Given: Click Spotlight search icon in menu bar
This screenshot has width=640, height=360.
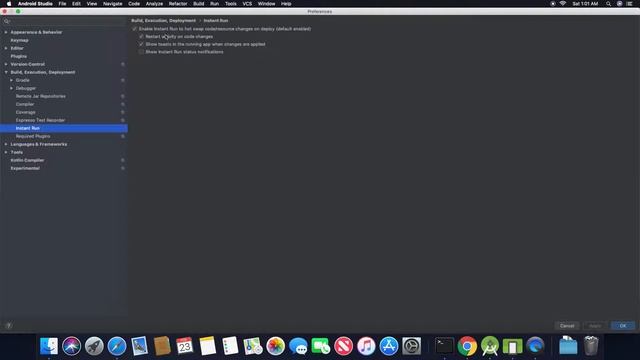Looking at the screenshot, I should 608,4.
